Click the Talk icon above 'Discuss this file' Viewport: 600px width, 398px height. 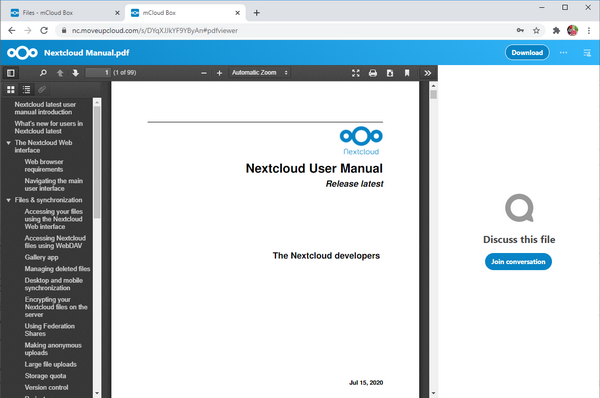[x=519, y=208]
